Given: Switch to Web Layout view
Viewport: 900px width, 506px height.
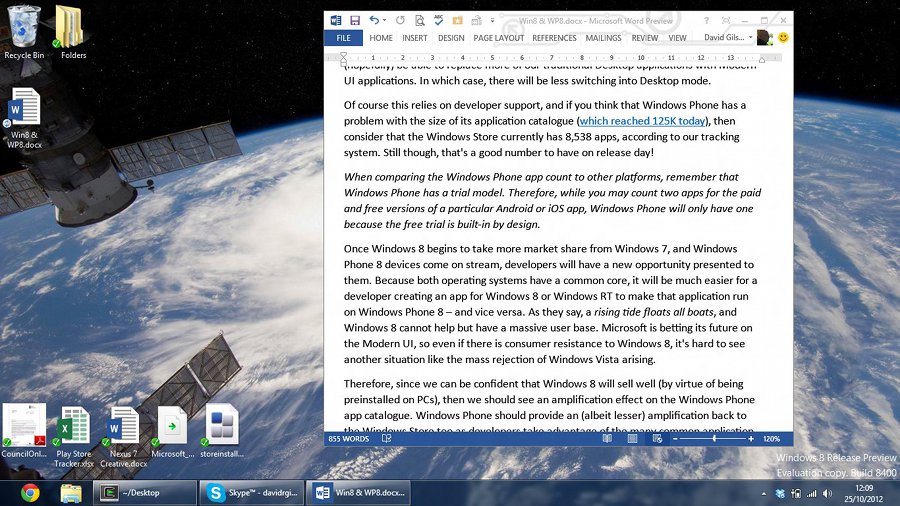Looking at the screenshot, I should click(657, 439).
